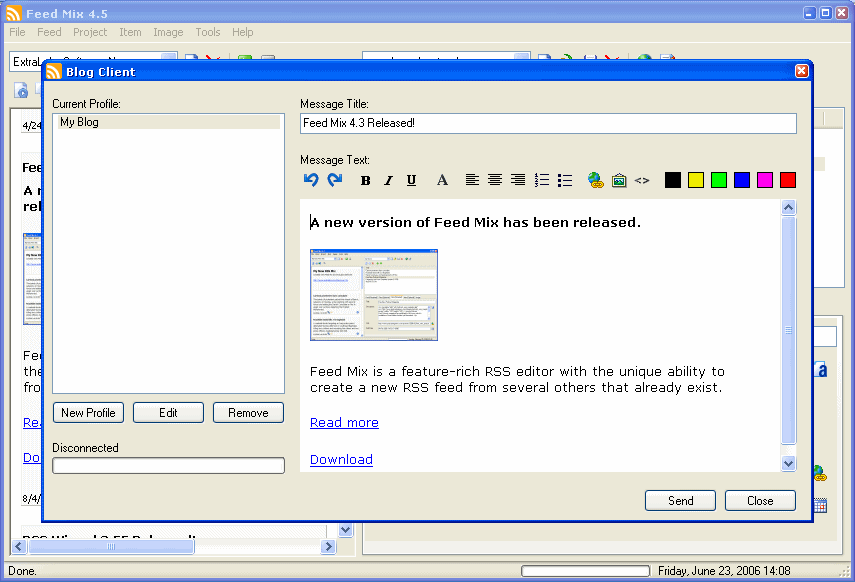The height and width of the screenshot is (582, 855).
Task: Pick the blue text color
Action: point(742,180)
